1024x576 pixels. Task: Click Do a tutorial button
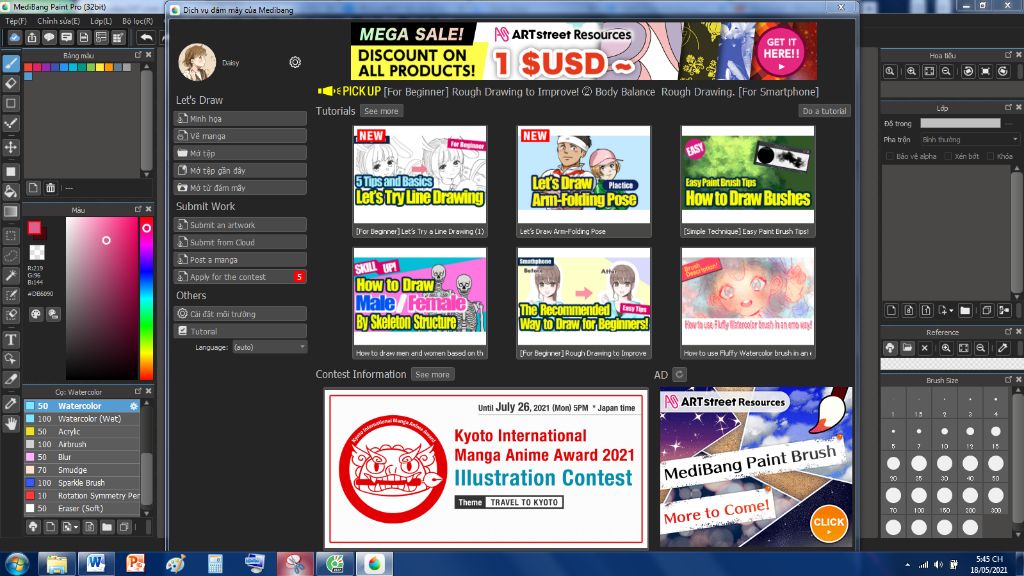click(x=824, y=111)
